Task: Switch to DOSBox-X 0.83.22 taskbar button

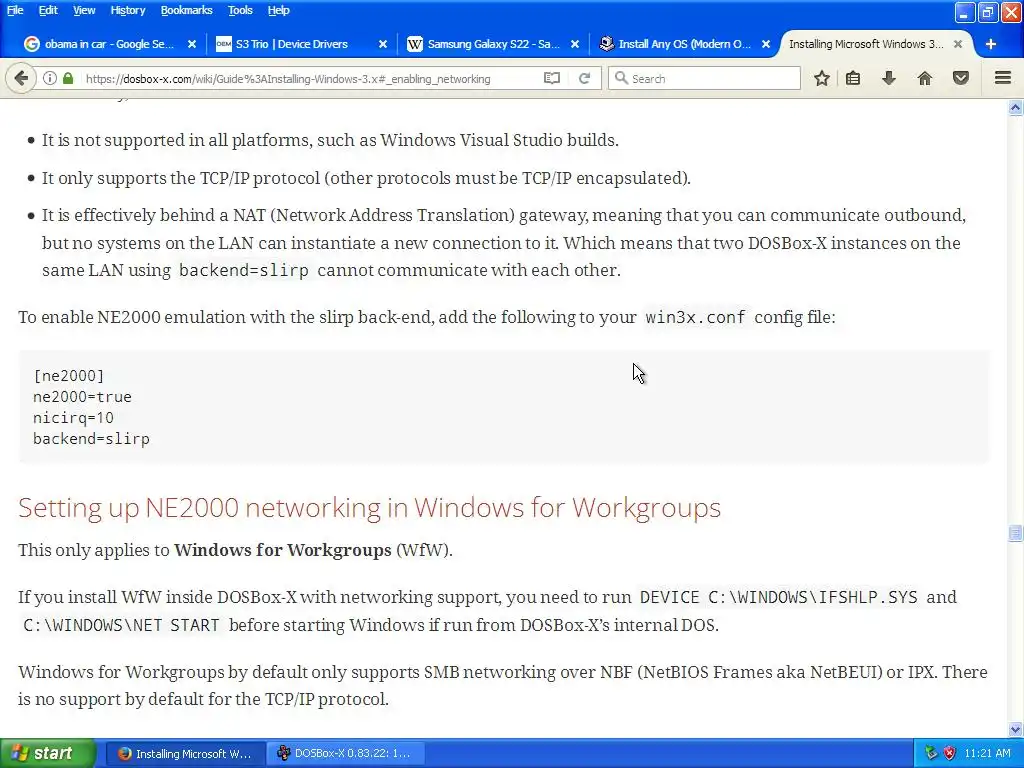Action: [x=345, y=754]
